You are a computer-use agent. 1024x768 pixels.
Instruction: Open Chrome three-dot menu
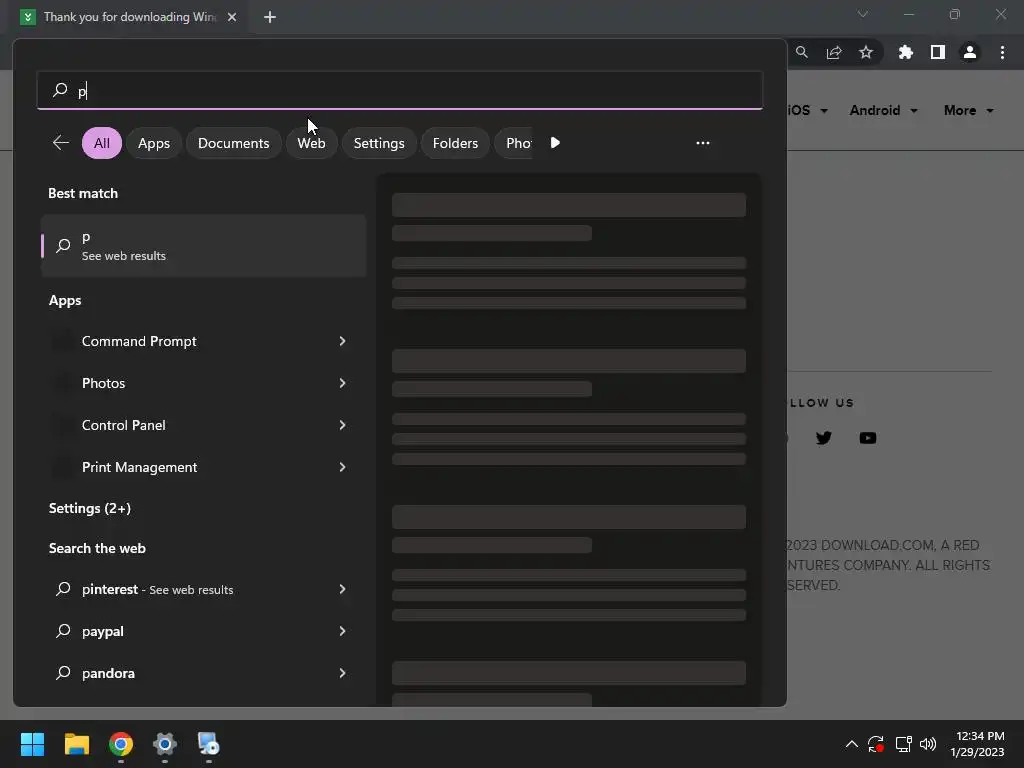pos(1002,52)
